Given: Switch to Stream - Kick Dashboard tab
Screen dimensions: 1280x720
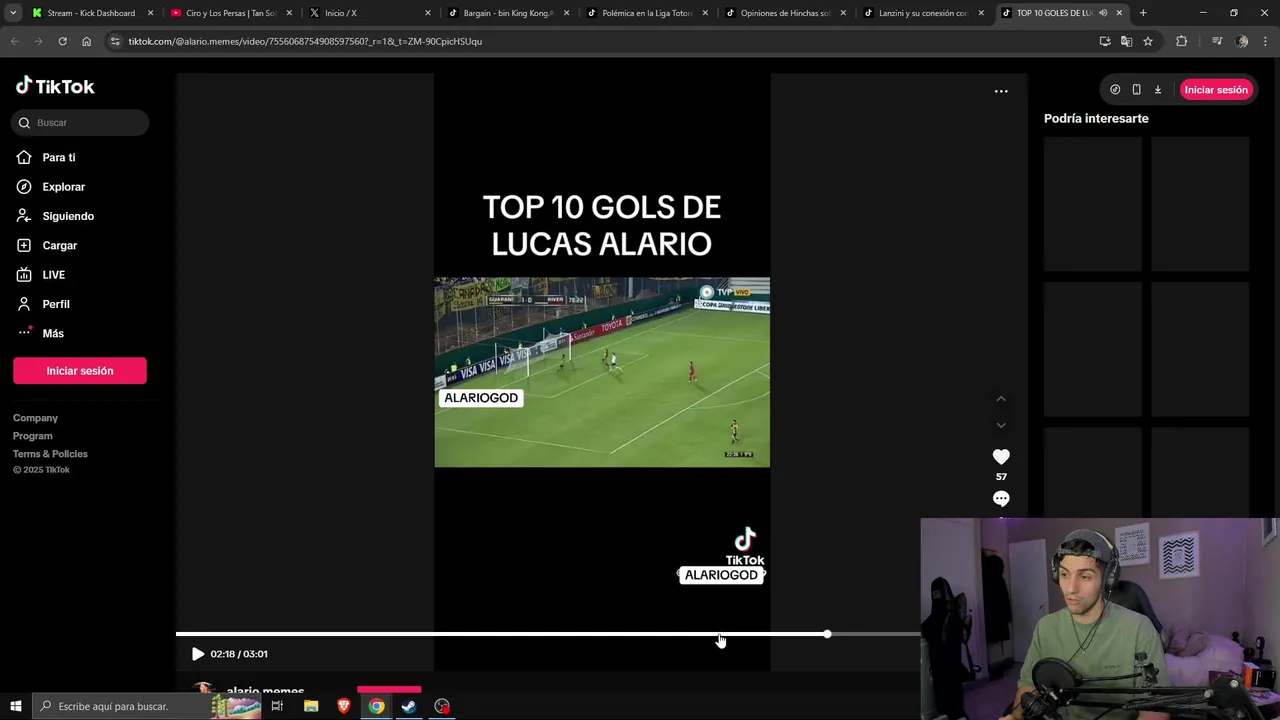Looking at the screenshot, I should tap(90, 13).
